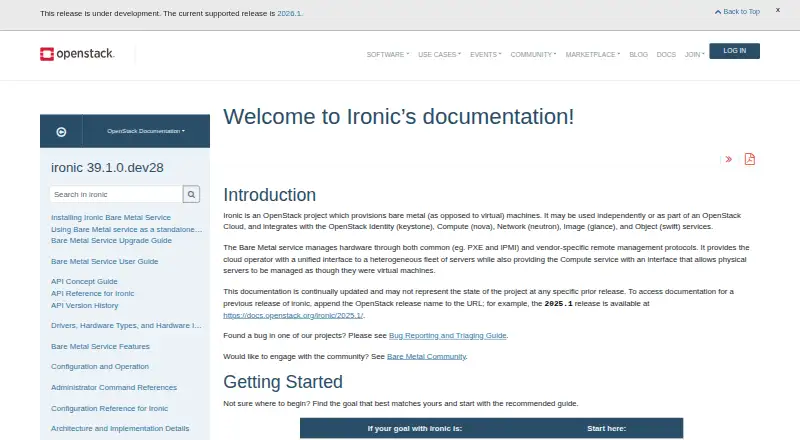The height and width of the screenshot is (440, 800).
Task: Click the red double-chevron next icon
Action: [x=729, y=159]
